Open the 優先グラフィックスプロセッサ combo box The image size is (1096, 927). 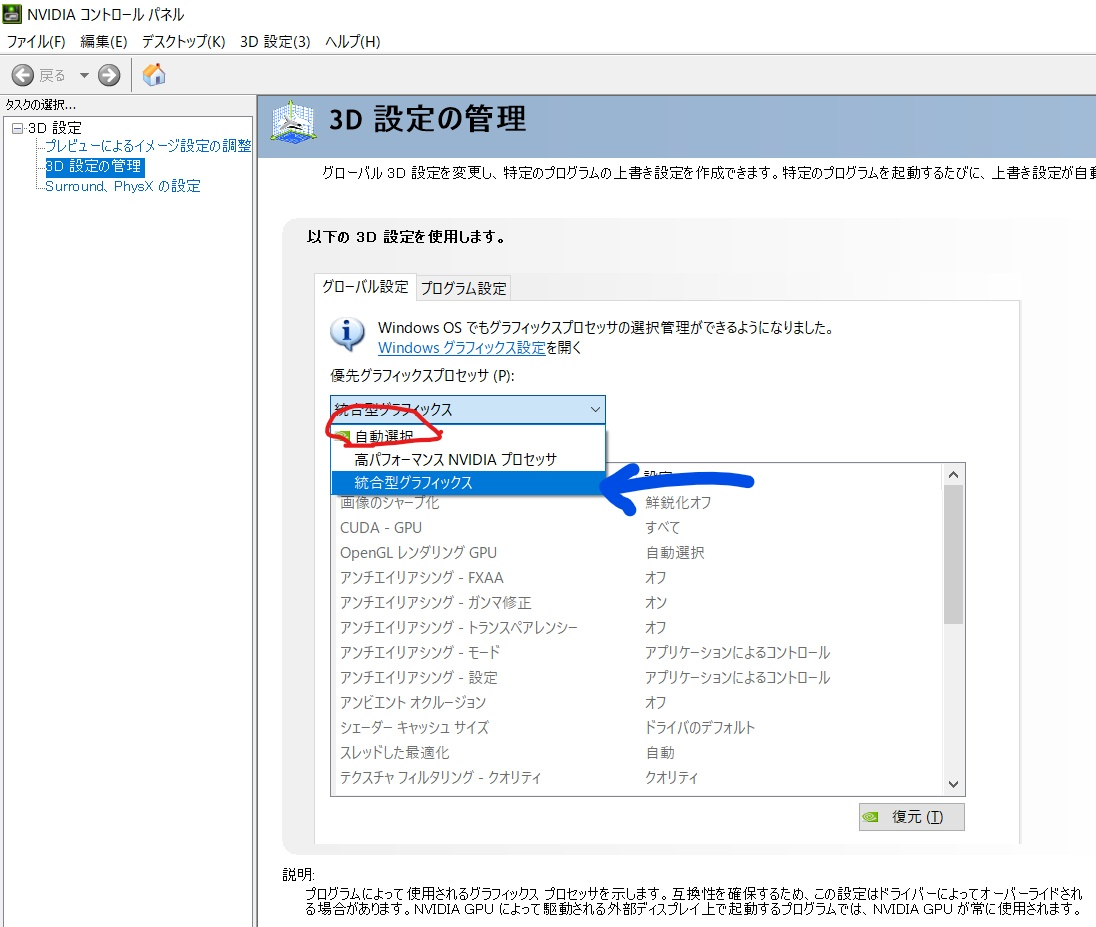point(467,409)
